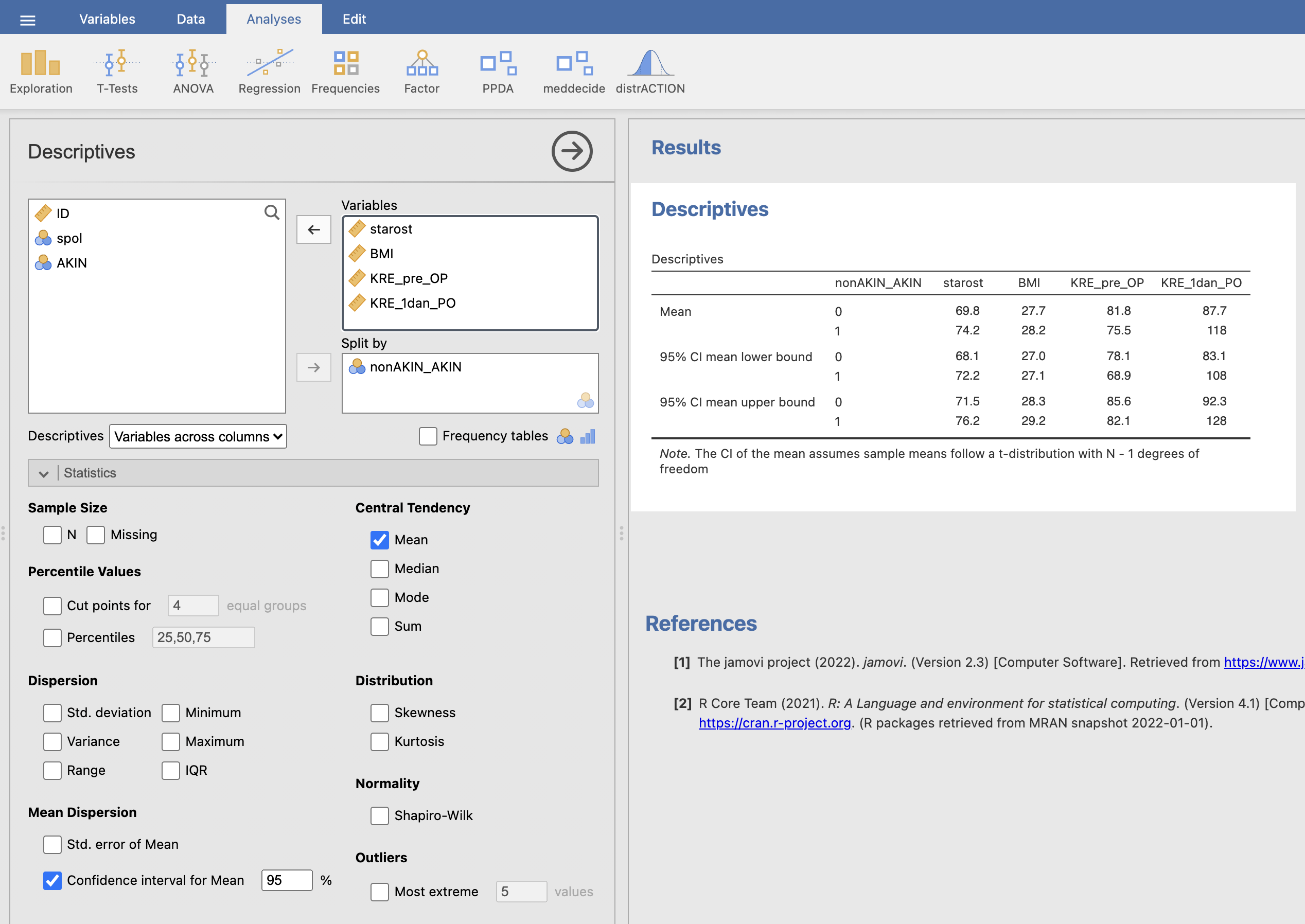Enable the Maximum checkbox

(x=171, y=741)
